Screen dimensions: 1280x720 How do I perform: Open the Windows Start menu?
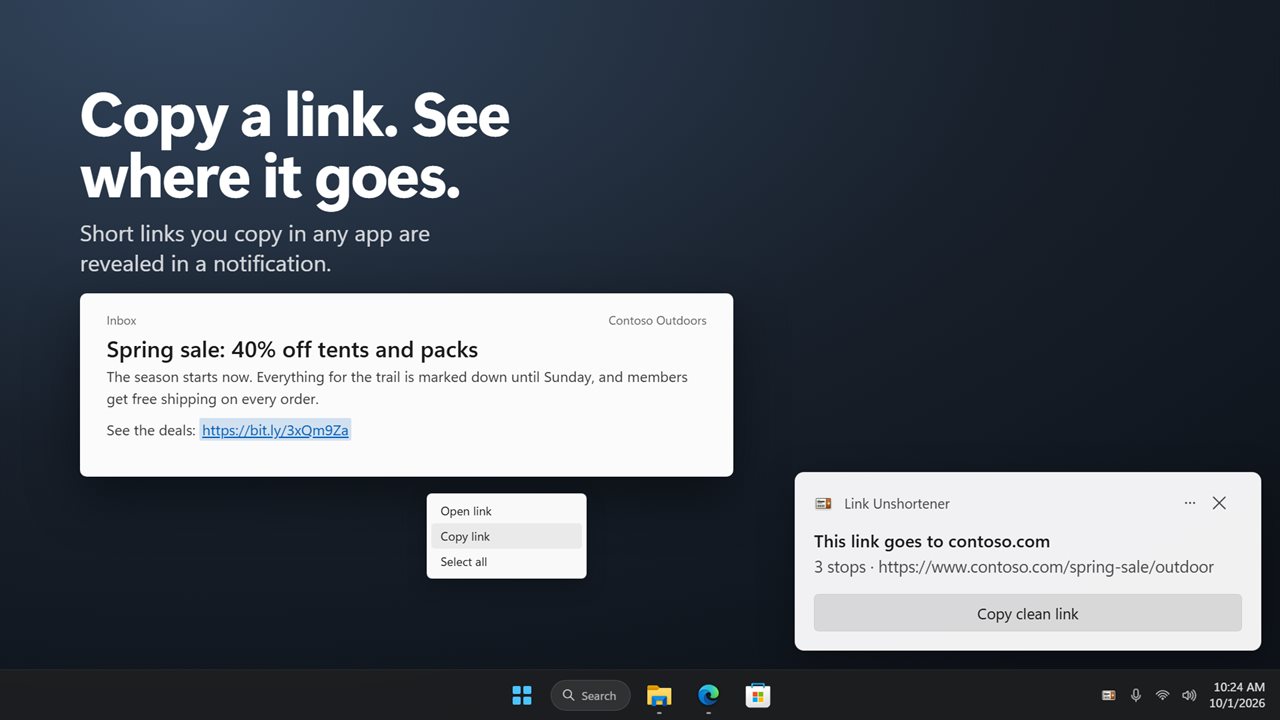point(522,695)
